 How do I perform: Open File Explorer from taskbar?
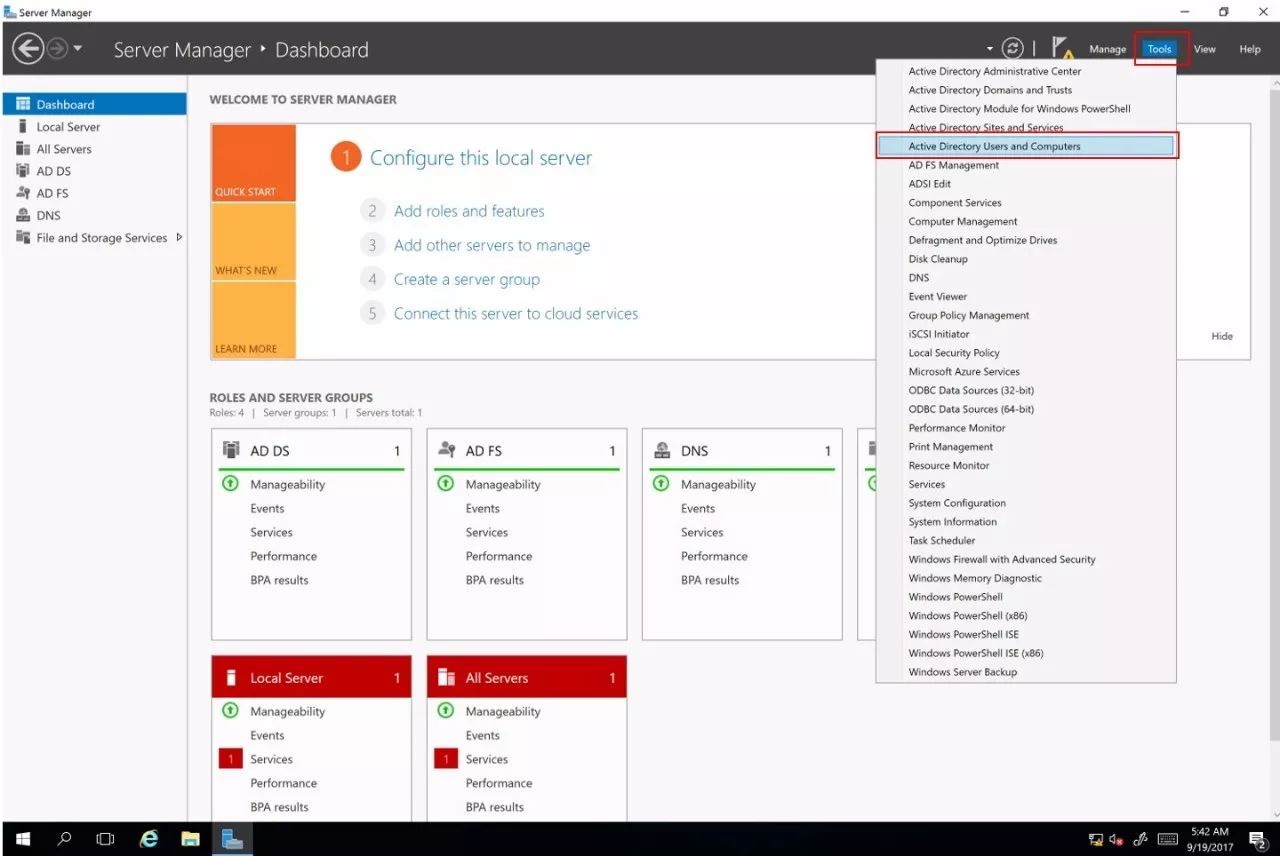(190, 839)
